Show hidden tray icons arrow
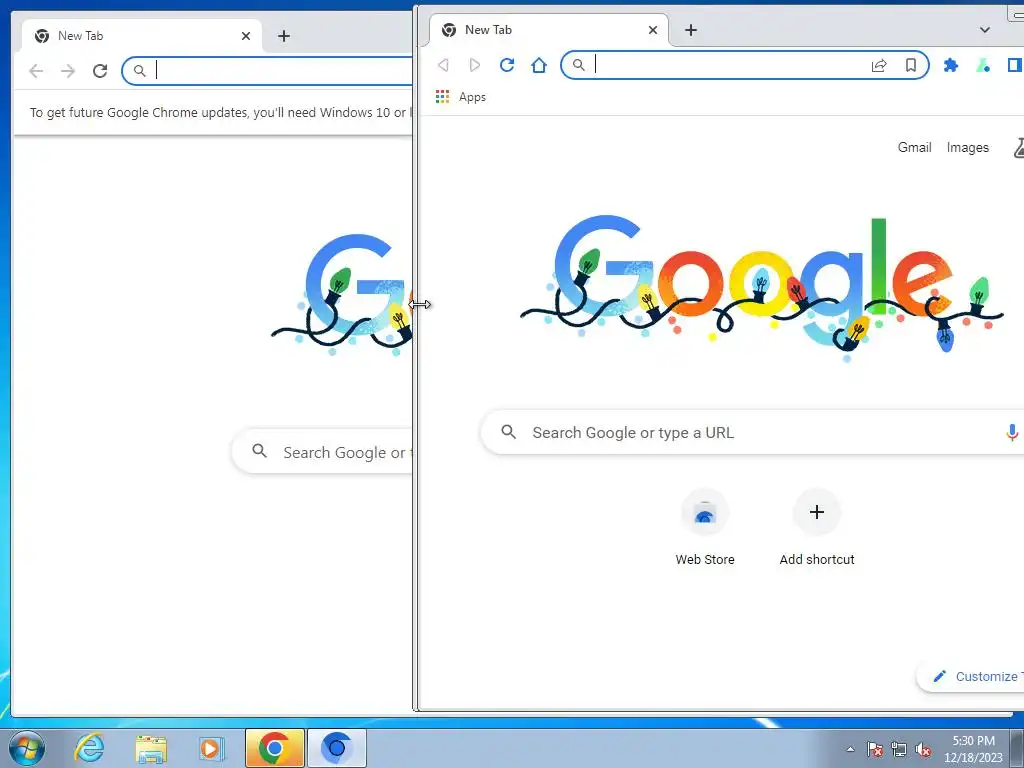This screenshot has width=1024, height=768. [850, 749]
